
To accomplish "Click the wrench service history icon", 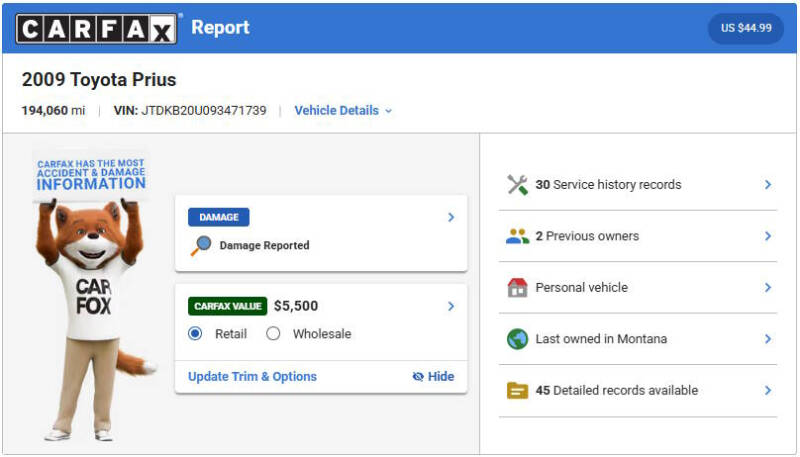I will click(517, 185).
